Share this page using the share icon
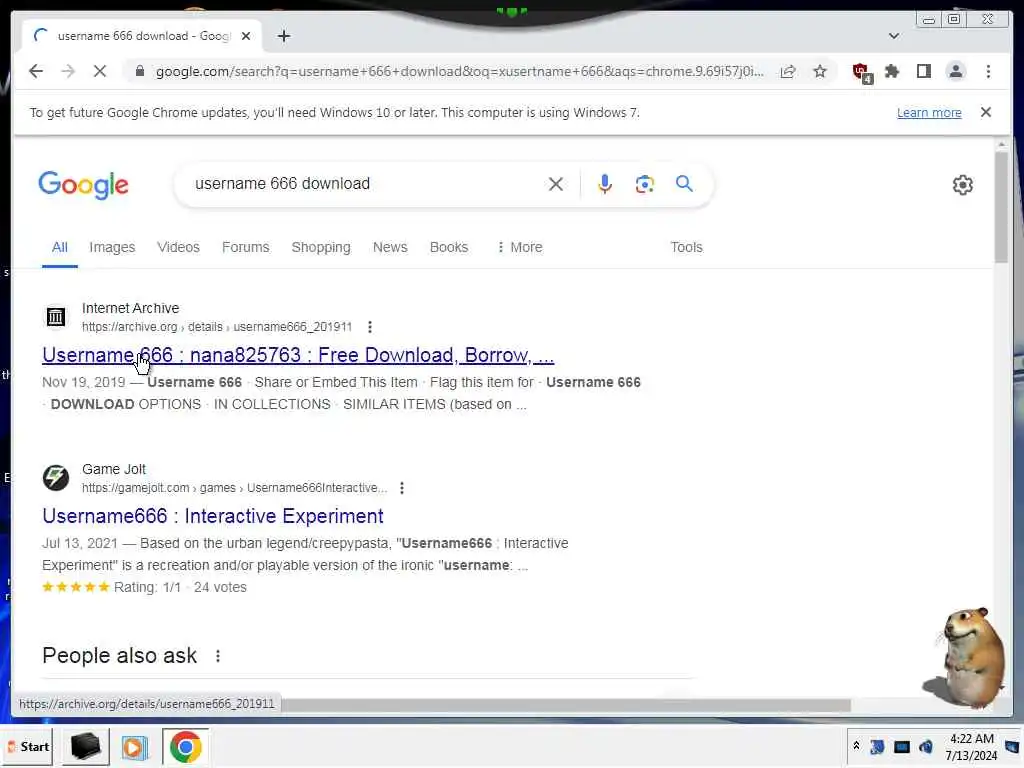Screen dimensions: 1024x768 (788, 71)
